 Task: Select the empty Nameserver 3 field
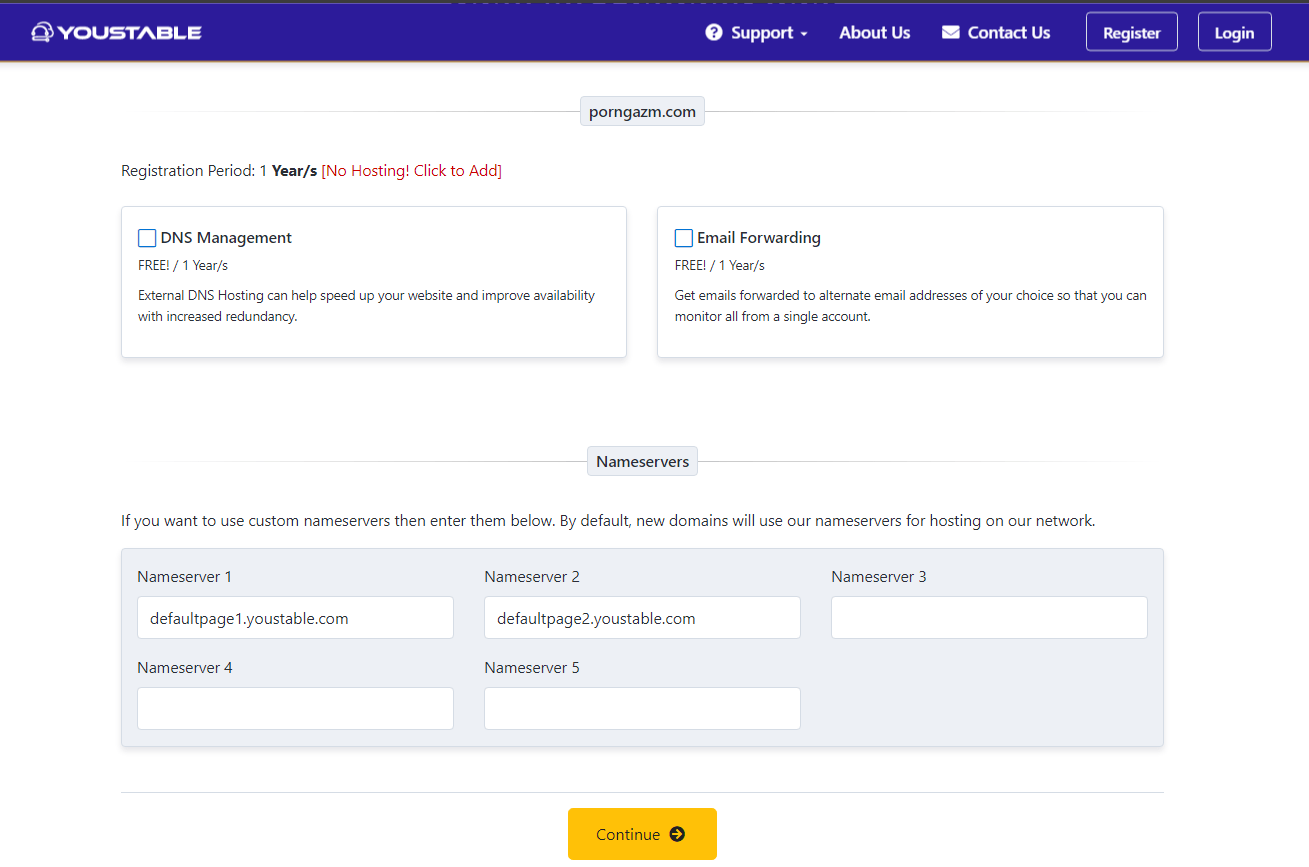(989, 618)
